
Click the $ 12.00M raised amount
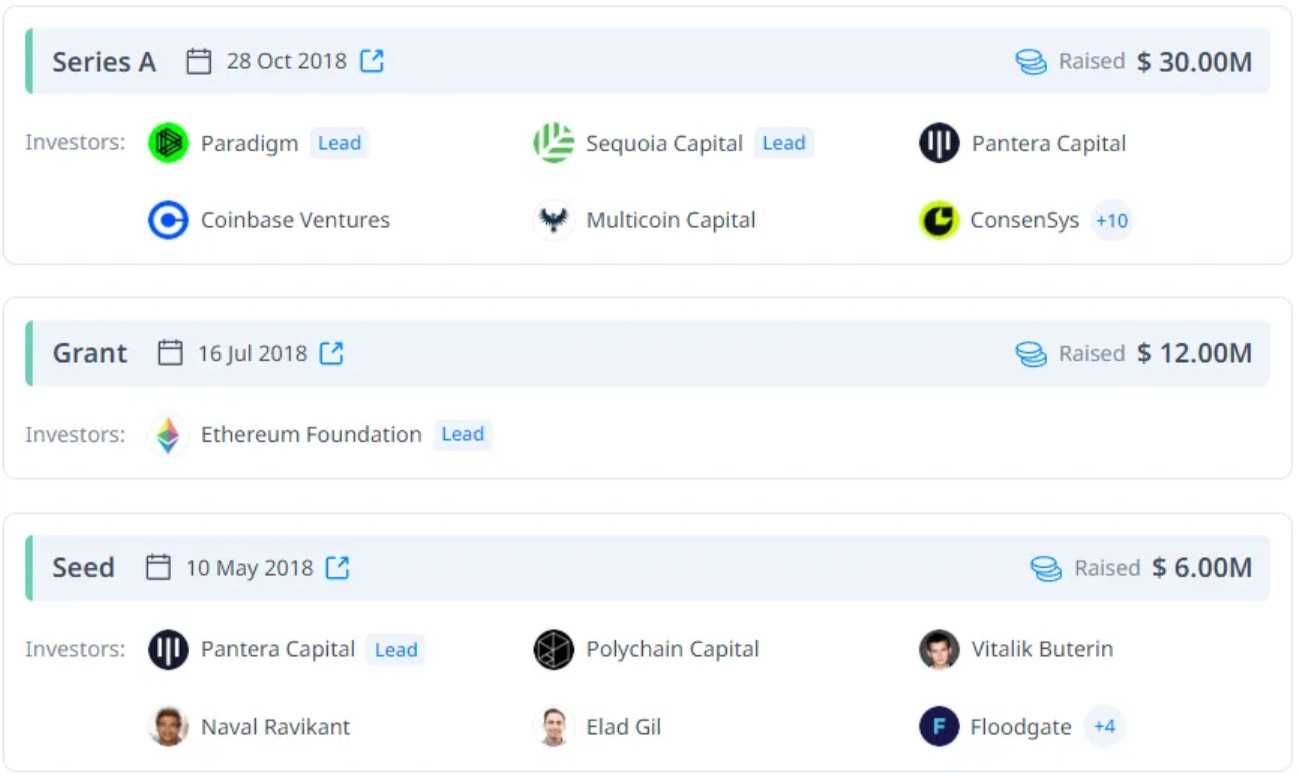[x=1195, y=353]
